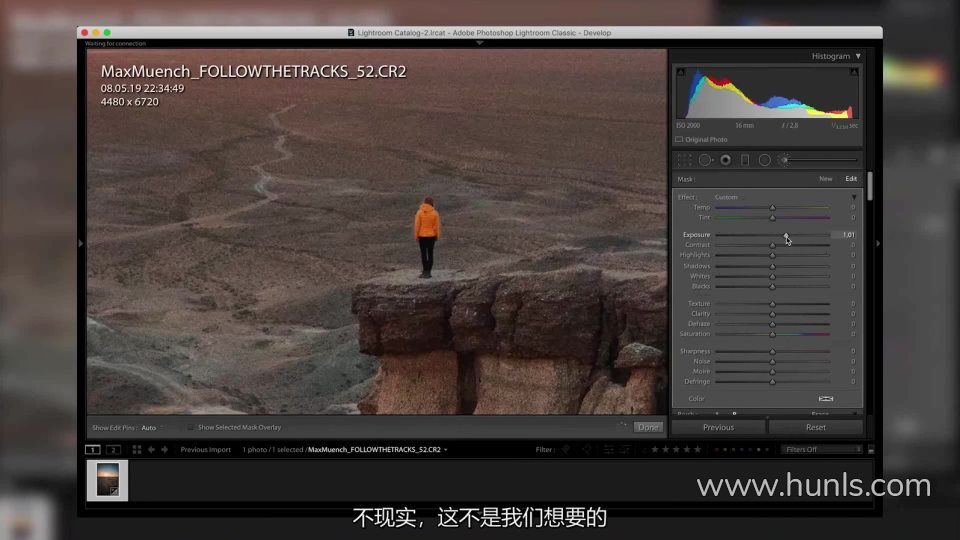Adjust the Dehaze slider

coord(773,324)
